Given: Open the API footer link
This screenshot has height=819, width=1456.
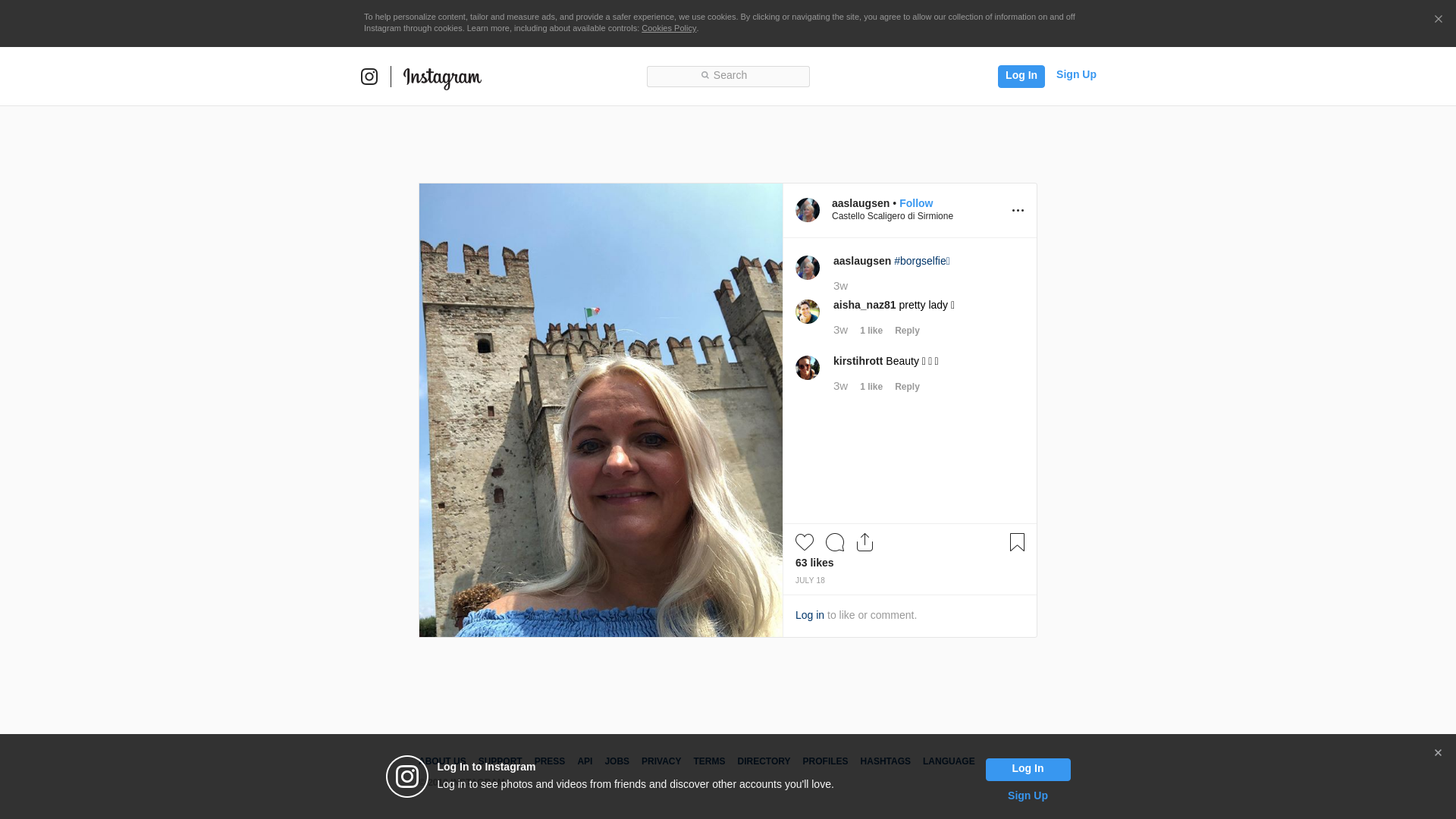Looking at the screenshot, I should point(585,761).
